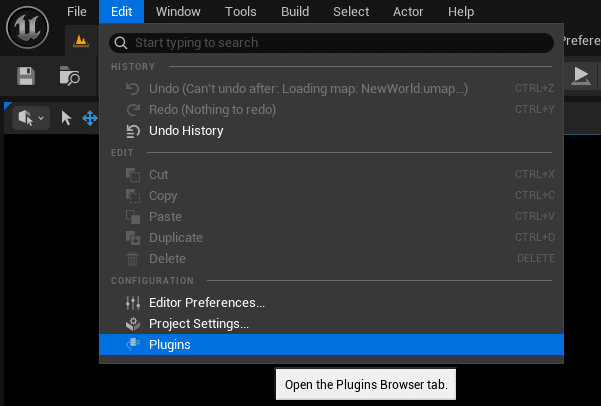The width and height of the screenshot is (601, 406).
Task: Close the open Edit menu
Action: (122, 12)
